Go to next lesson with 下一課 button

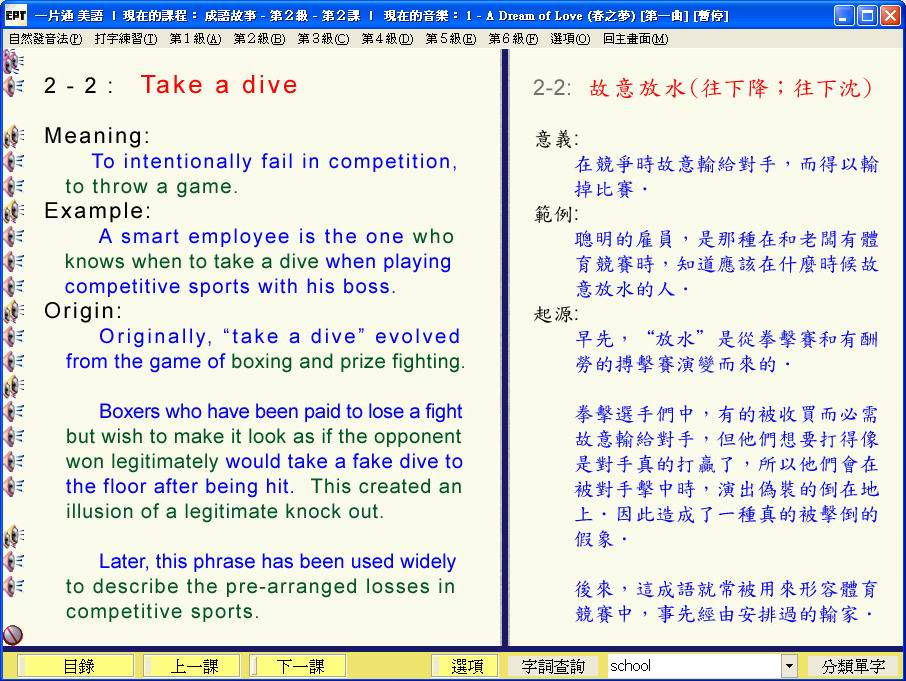299,666
